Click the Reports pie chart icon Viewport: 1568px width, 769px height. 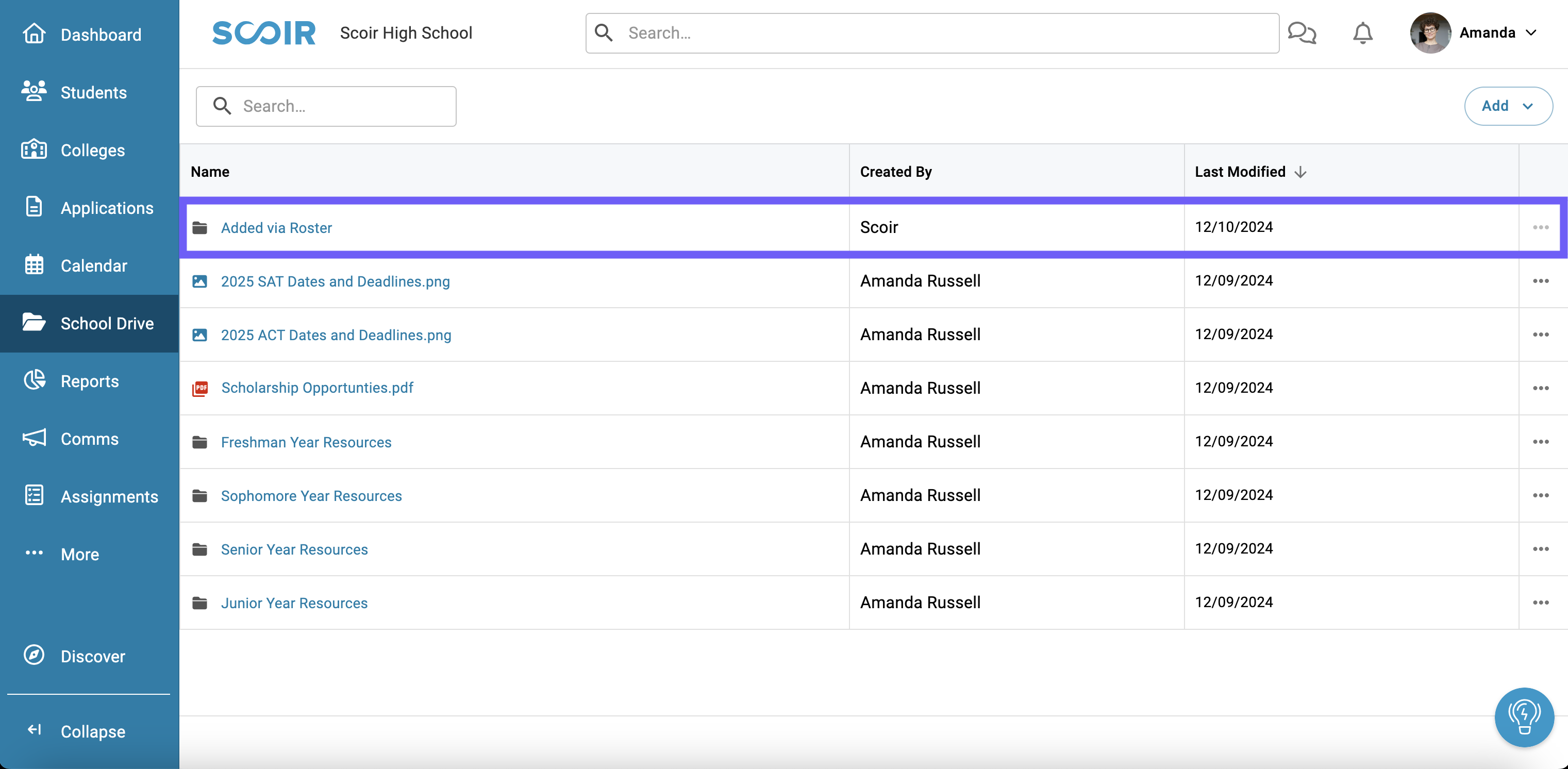tap(34, 380)
